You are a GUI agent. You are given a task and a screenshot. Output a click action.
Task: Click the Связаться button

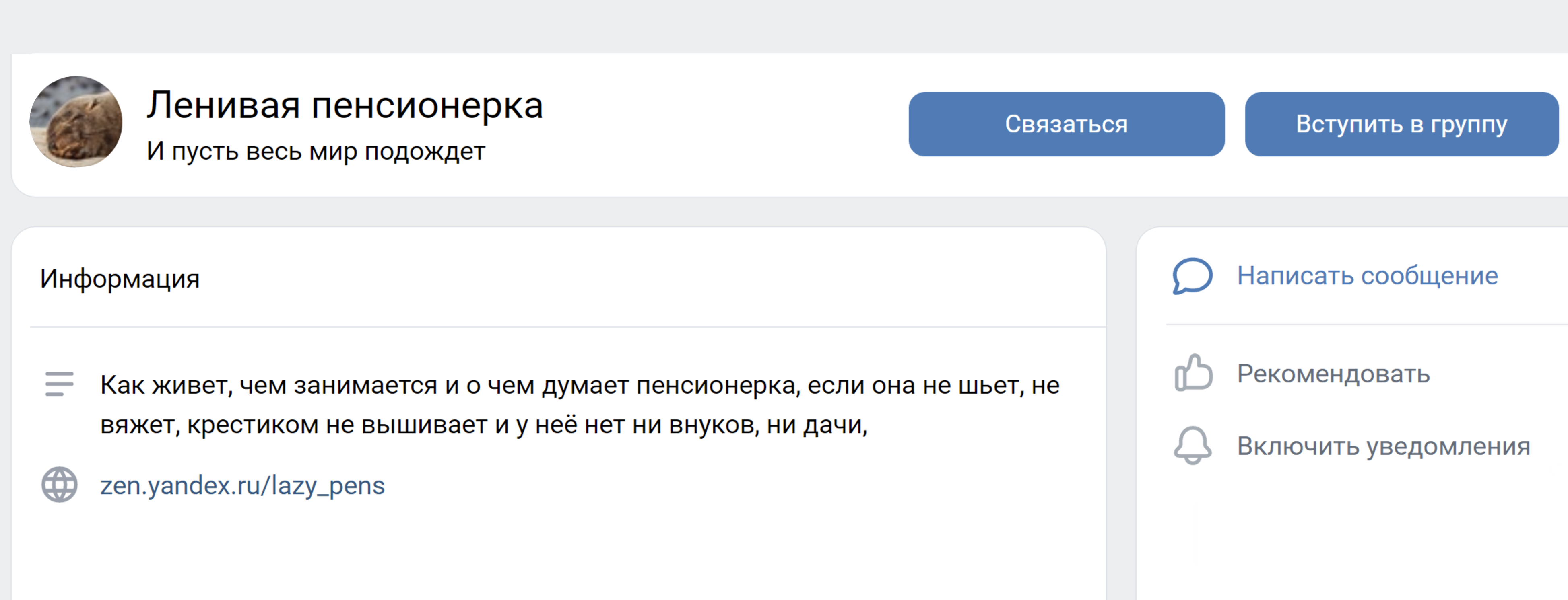[x=1067, y=124]
